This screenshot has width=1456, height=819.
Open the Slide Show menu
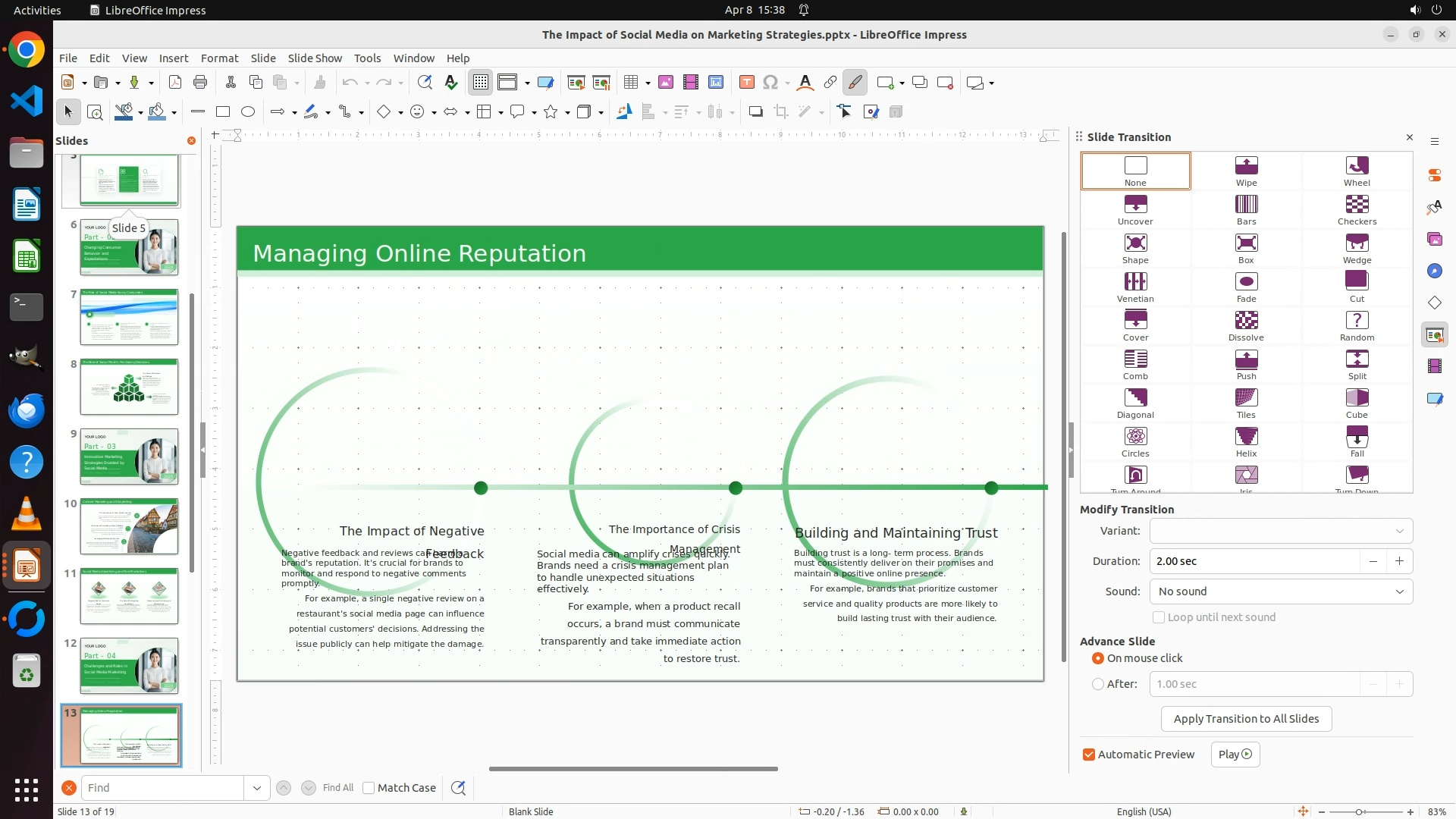[x=315, y=58]
